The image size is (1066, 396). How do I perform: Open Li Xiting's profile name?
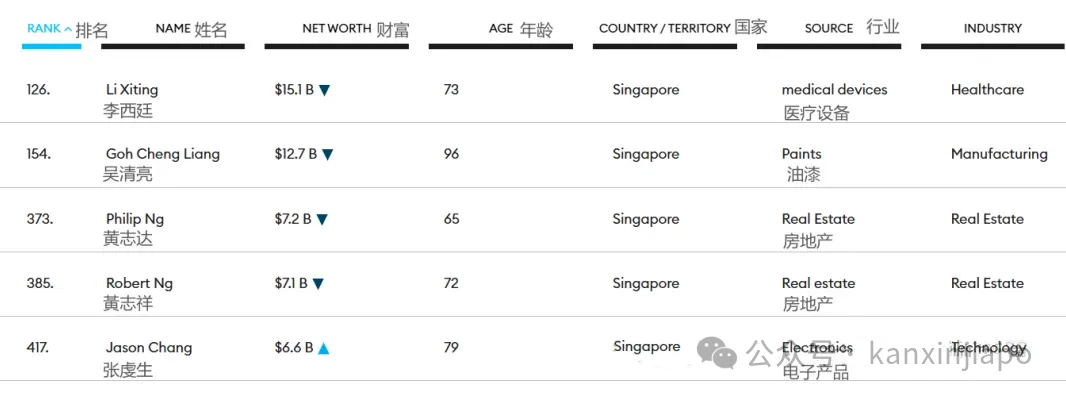point(132,89)
